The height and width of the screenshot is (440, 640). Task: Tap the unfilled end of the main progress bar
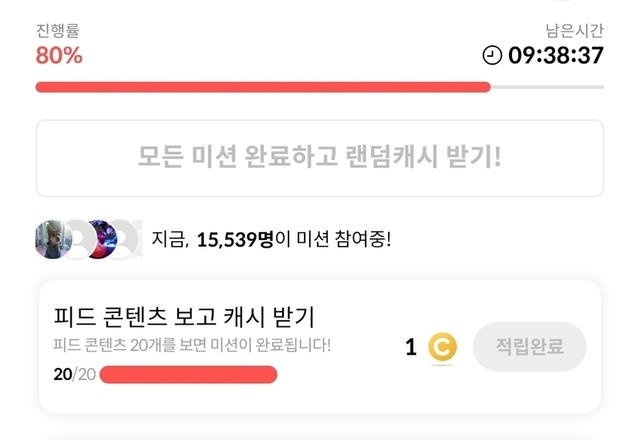pyautogui.click(x=547, y=87)
